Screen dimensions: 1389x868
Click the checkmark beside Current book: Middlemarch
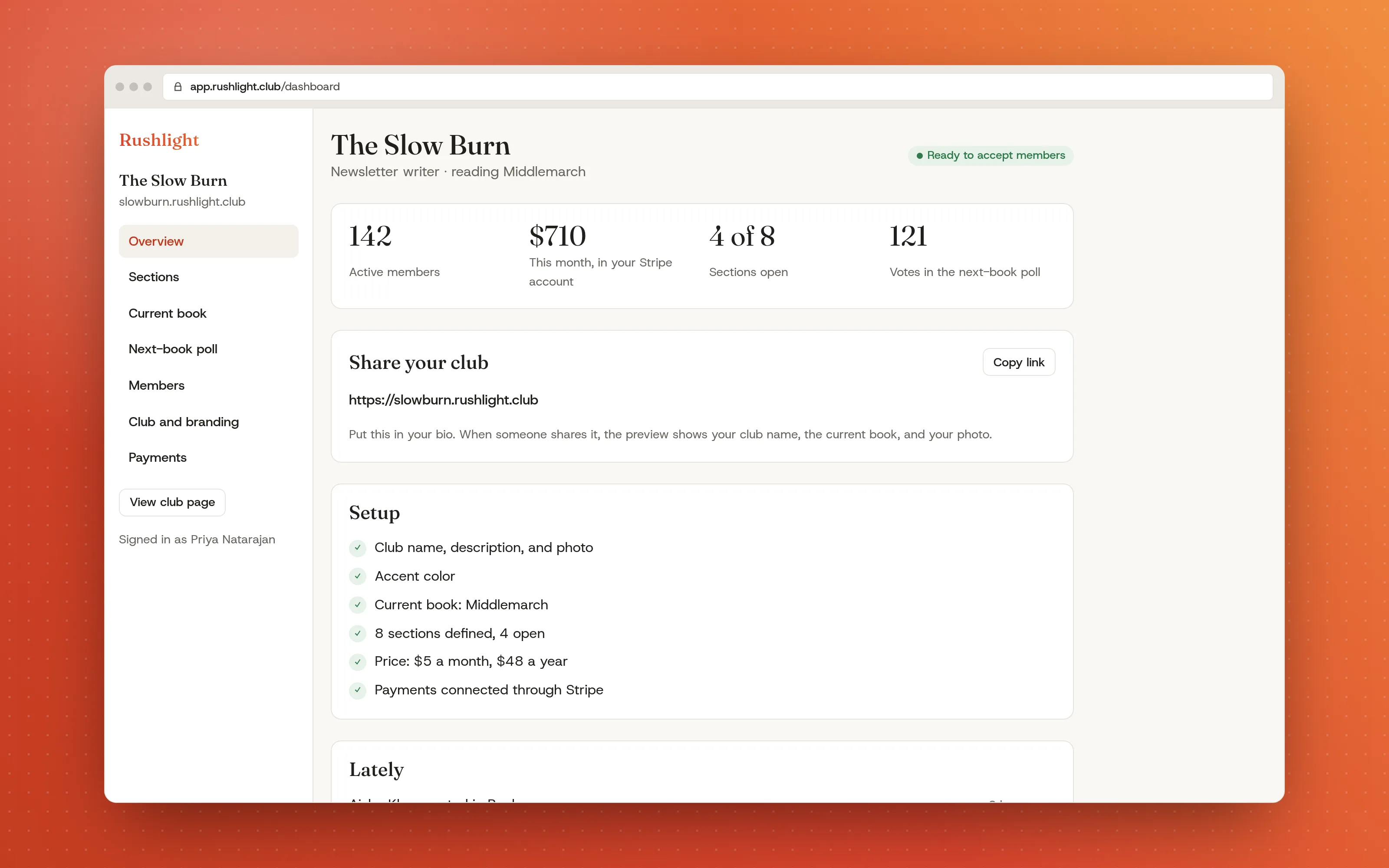(358, 605)
